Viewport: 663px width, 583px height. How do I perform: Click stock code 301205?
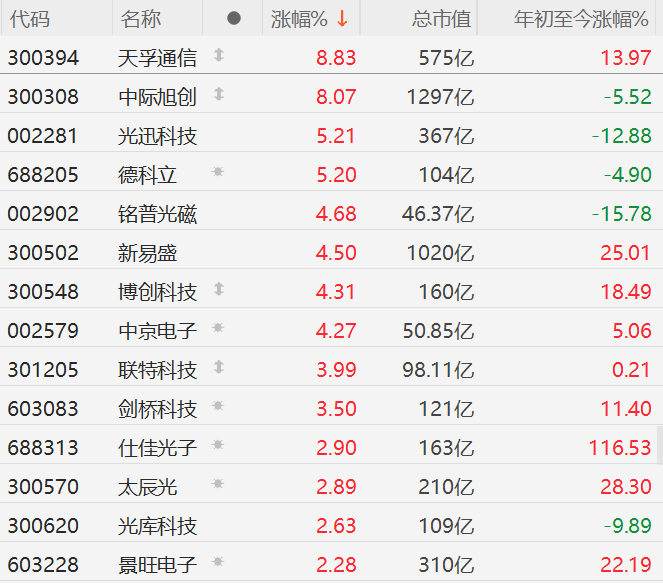[43, 370]
